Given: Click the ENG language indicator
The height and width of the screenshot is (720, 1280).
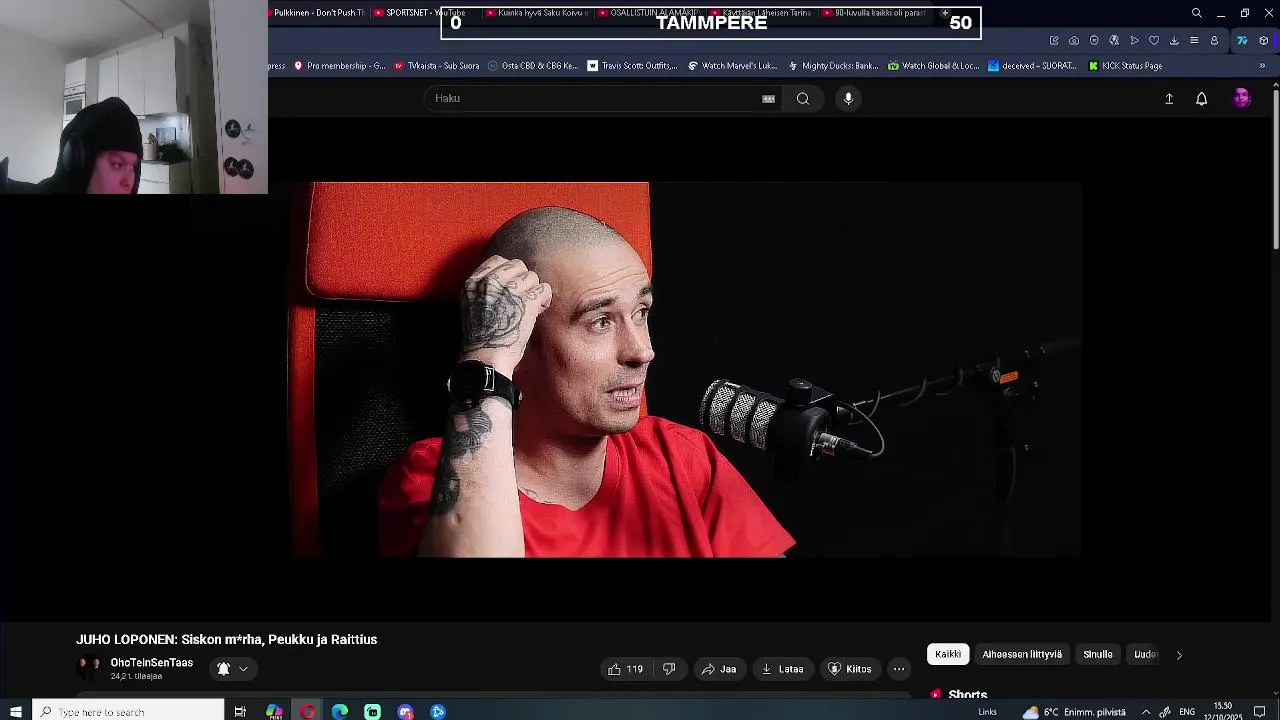Looking at the screenshot, I should coord(1187,712).
